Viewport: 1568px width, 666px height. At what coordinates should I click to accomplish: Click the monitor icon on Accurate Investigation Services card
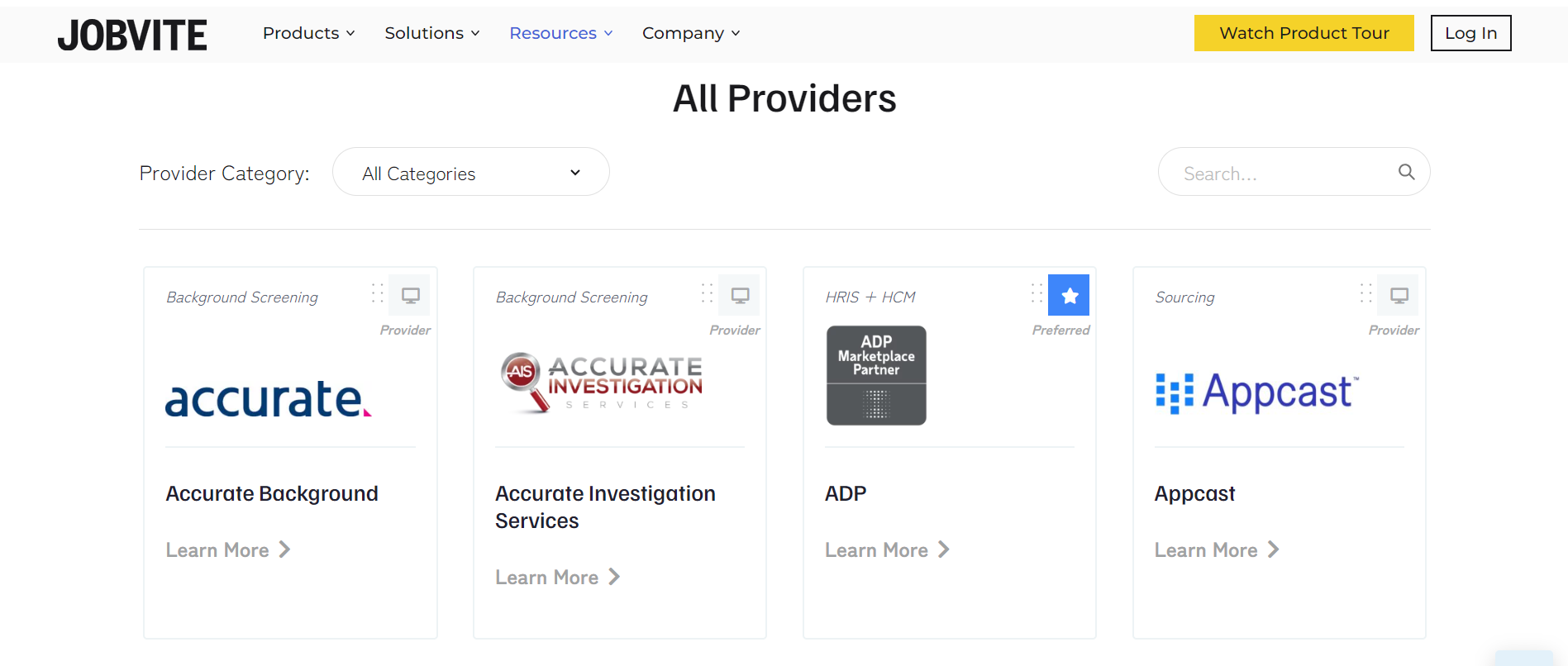pyautogui.click(x=740, y=295)
